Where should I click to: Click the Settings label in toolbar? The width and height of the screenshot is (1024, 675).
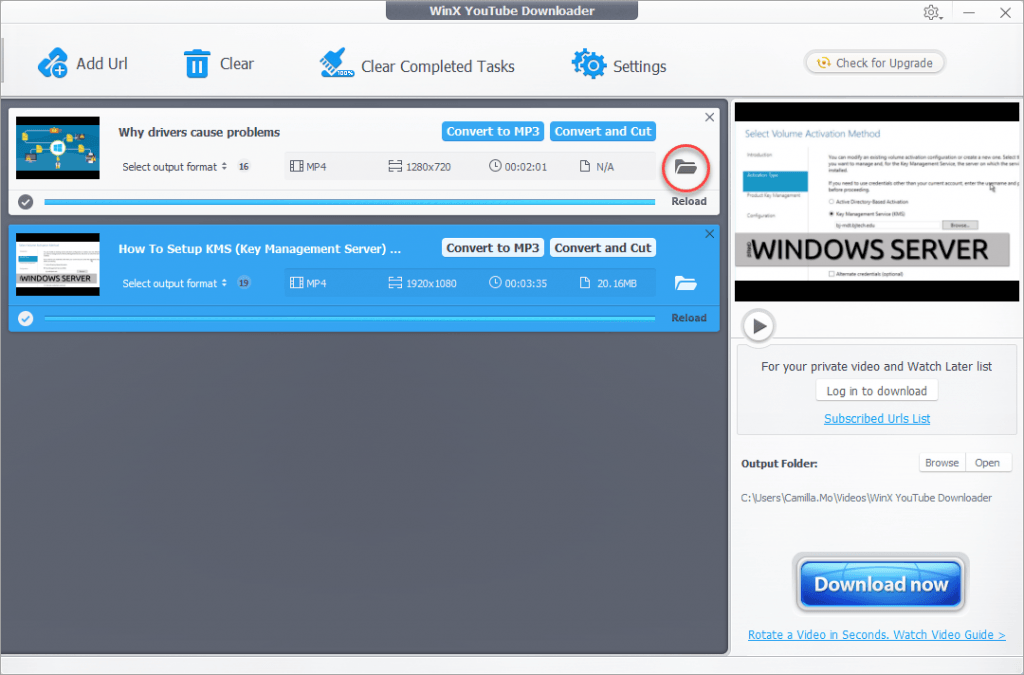tap(639, 67)
